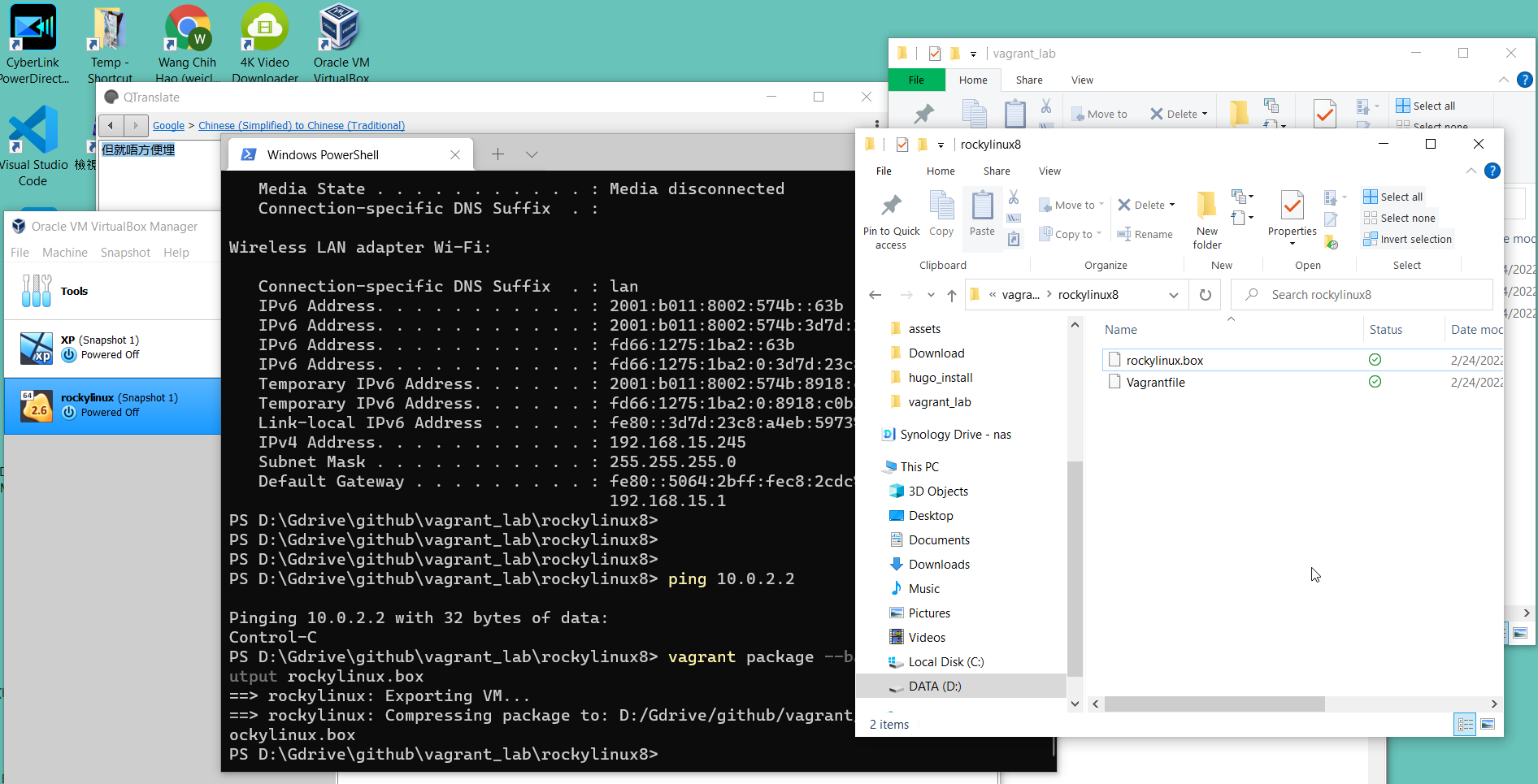Open CyberLink PowerDirector desktop shortcut

coord(33,42)
